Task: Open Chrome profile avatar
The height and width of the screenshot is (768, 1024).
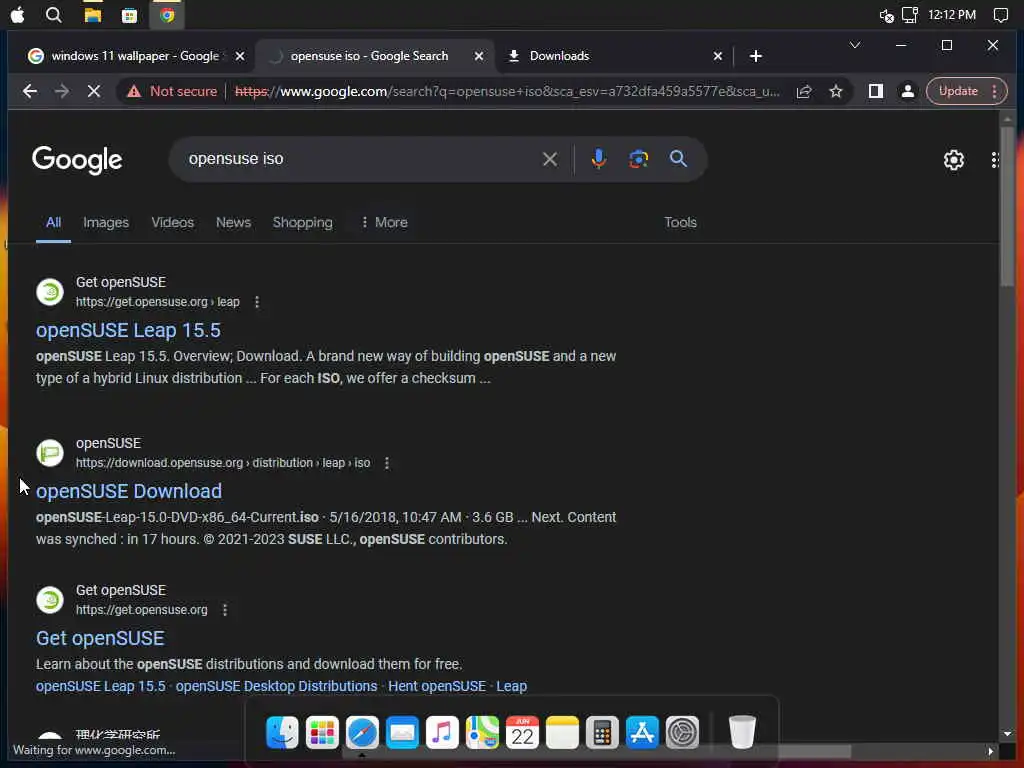Action: tap(908, 91)
